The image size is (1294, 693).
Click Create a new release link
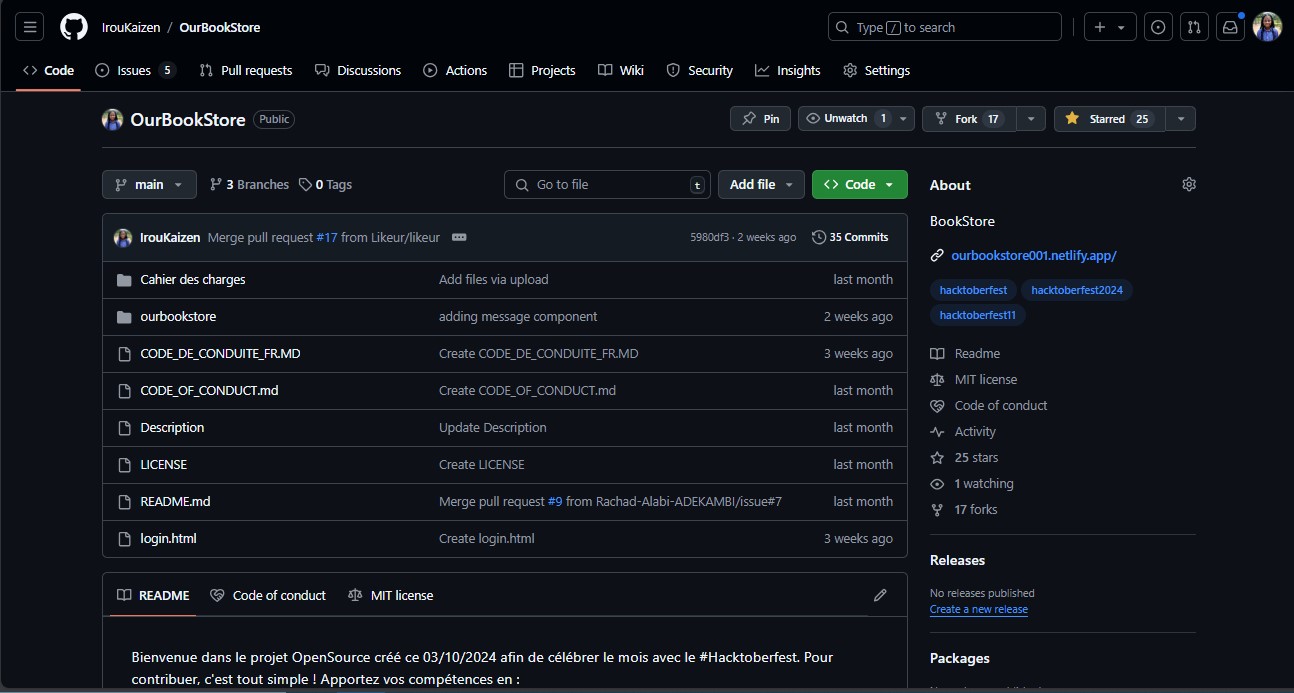pyautogui.click(x=978, y=609)
